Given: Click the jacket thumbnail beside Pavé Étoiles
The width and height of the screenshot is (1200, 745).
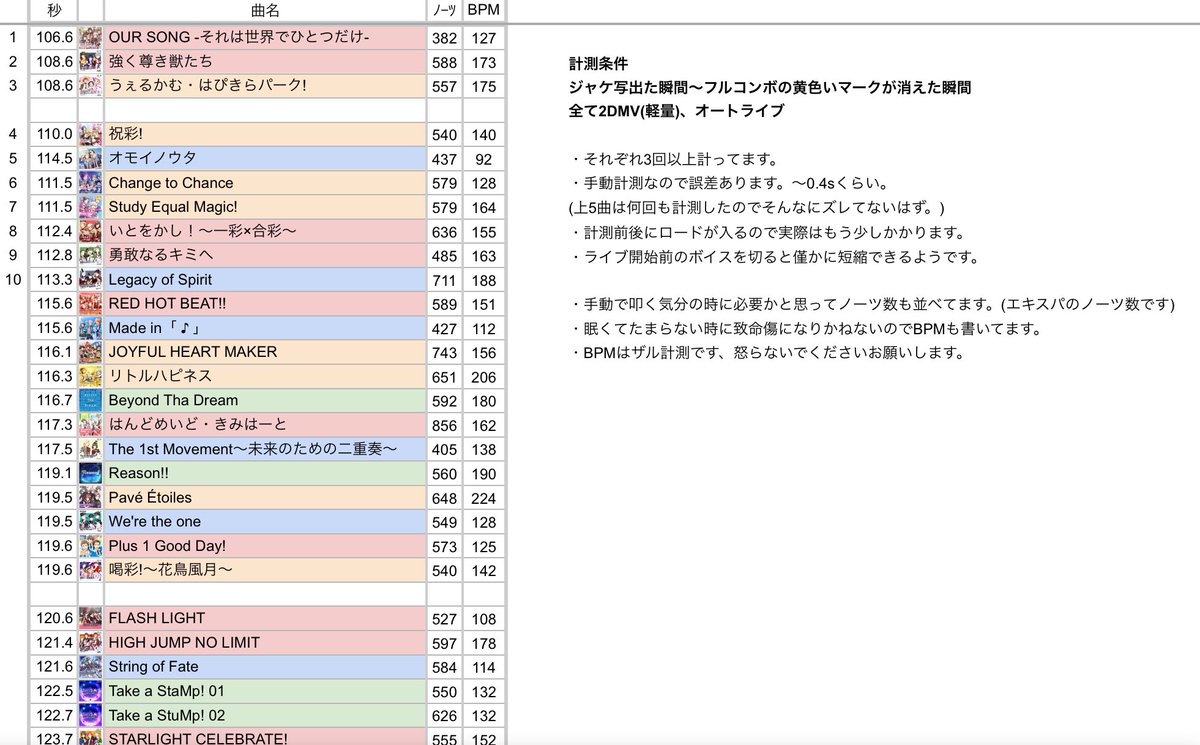Looking at the screenshot, I should pos(90,497).
